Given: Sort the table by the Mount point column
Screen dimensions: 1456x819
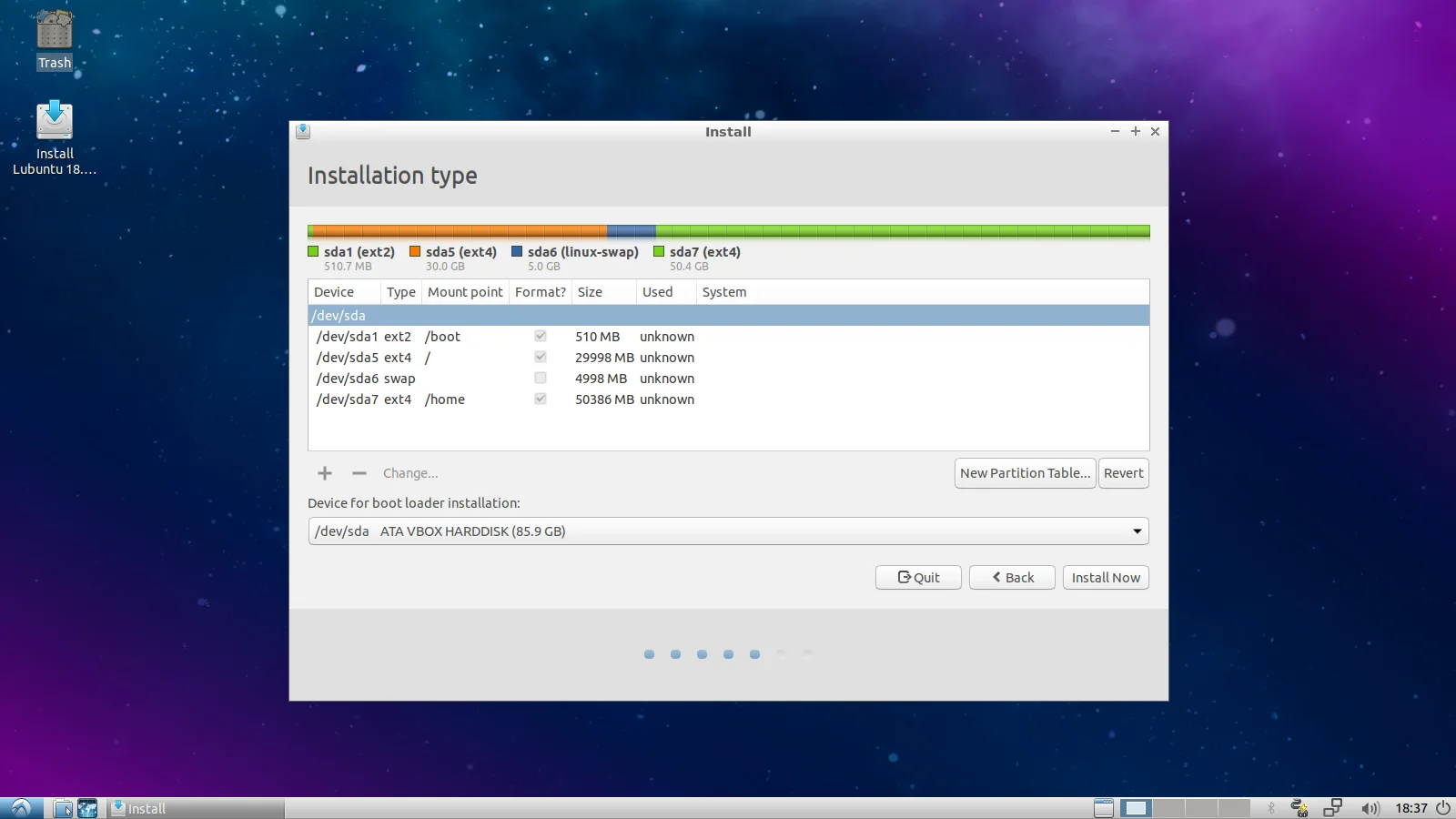Looking at the screenshot, I should [x=465, y=292].
